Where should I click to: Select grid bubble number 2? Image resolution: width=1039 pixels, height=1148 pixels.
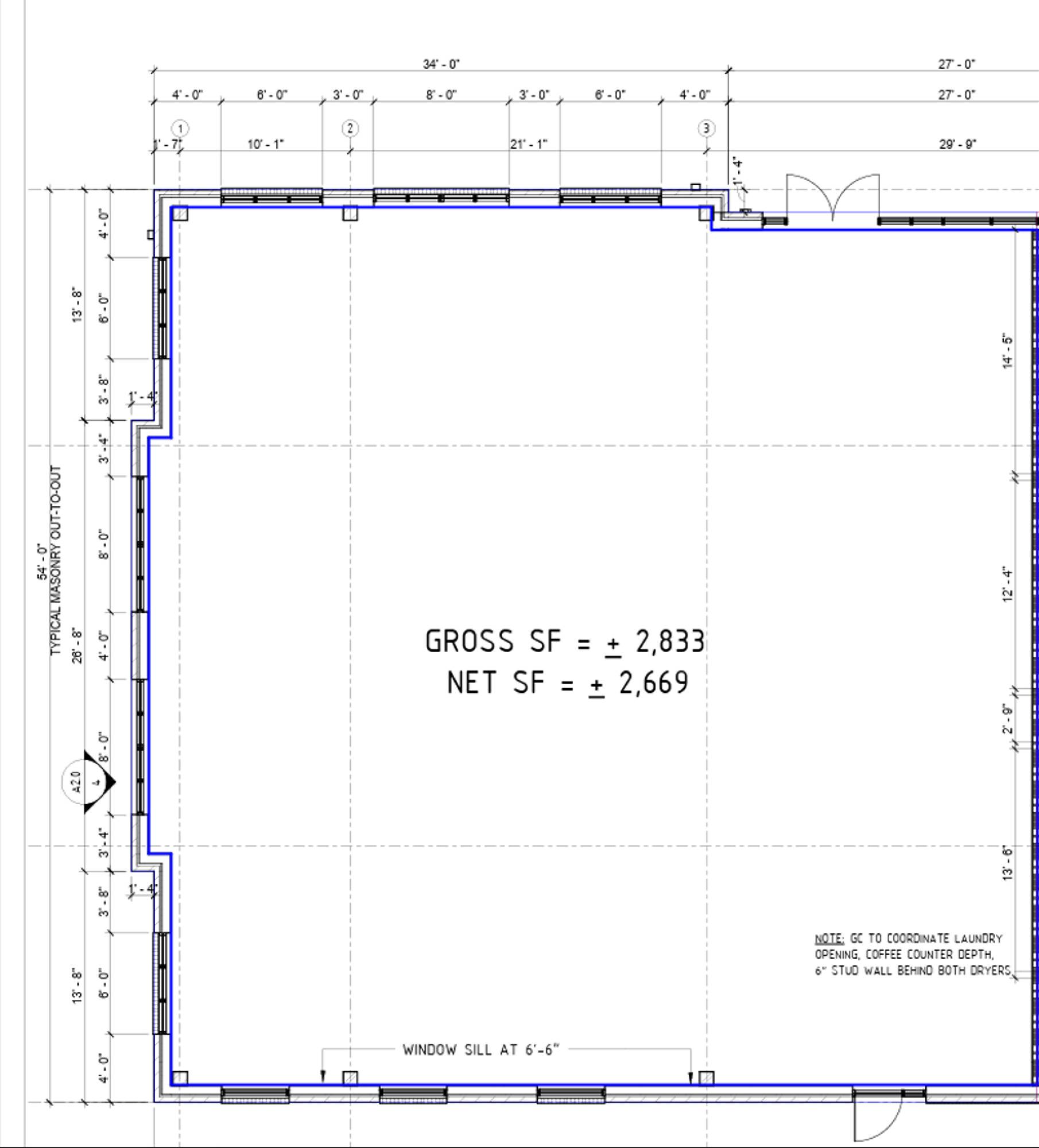[x=350, y=129]
